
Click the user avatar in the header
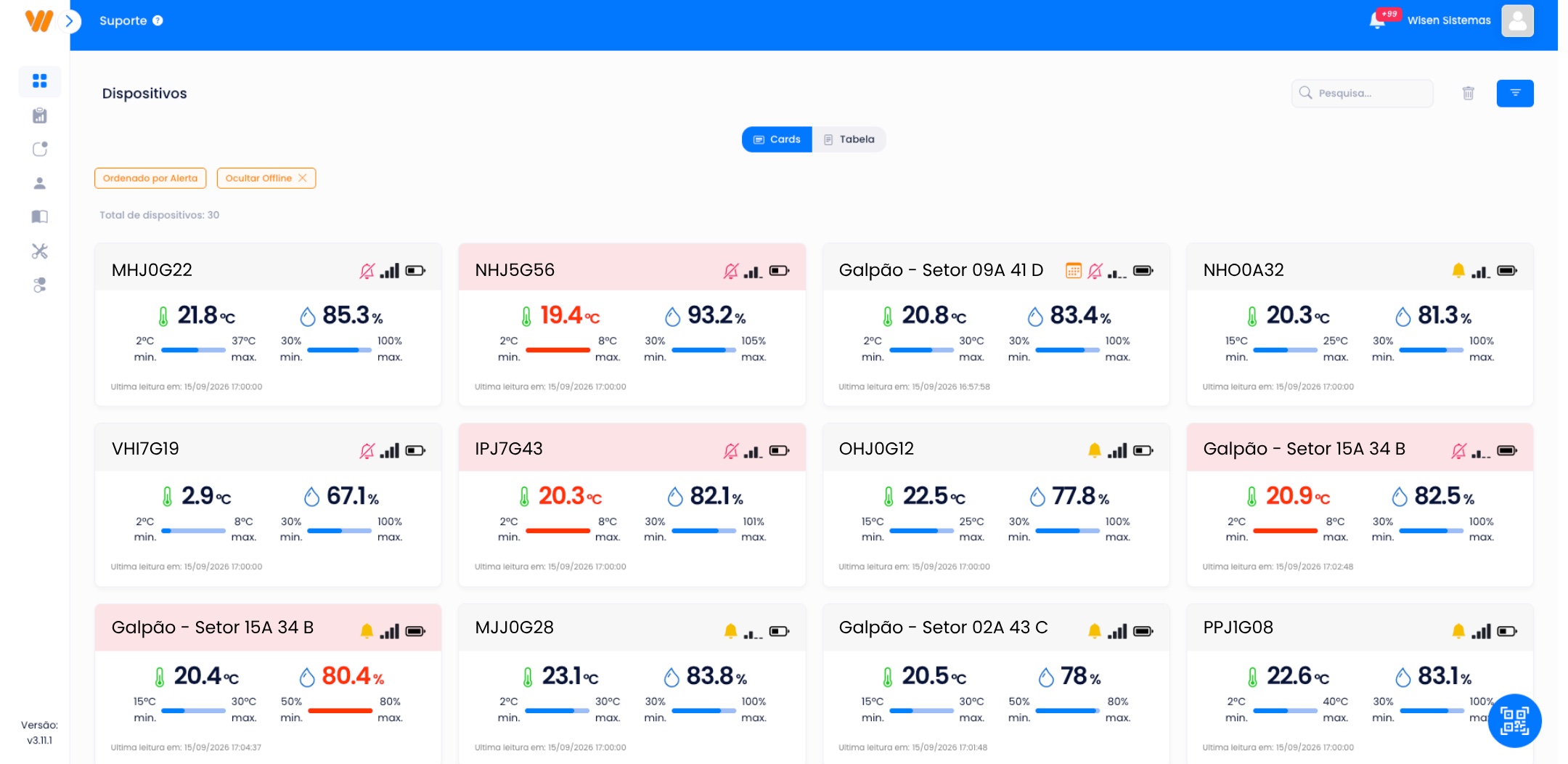coord(1518,20)
